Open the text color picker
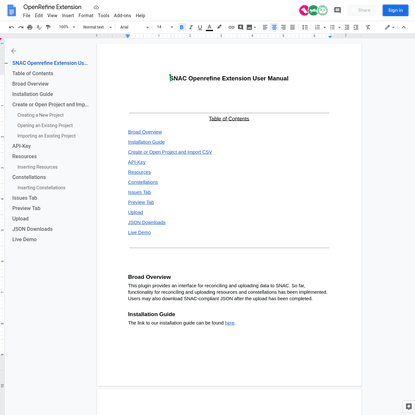This screenshot has width=415, height=415. click(x=209, y=27)
